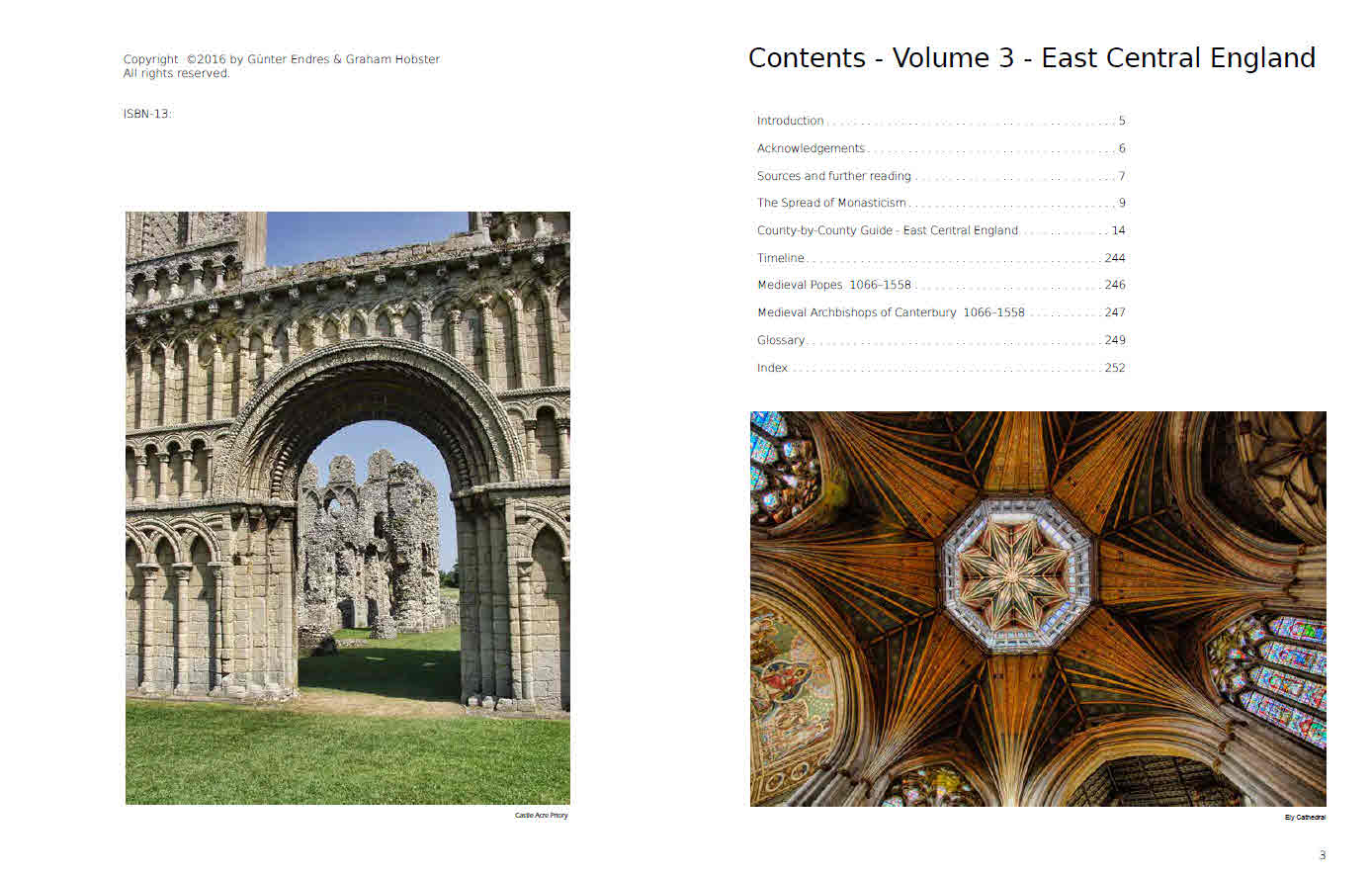The height and width of the screenshot is (877, 1372).
Task: Jump to the Glossary entry
Action: [x=780, y=340]
